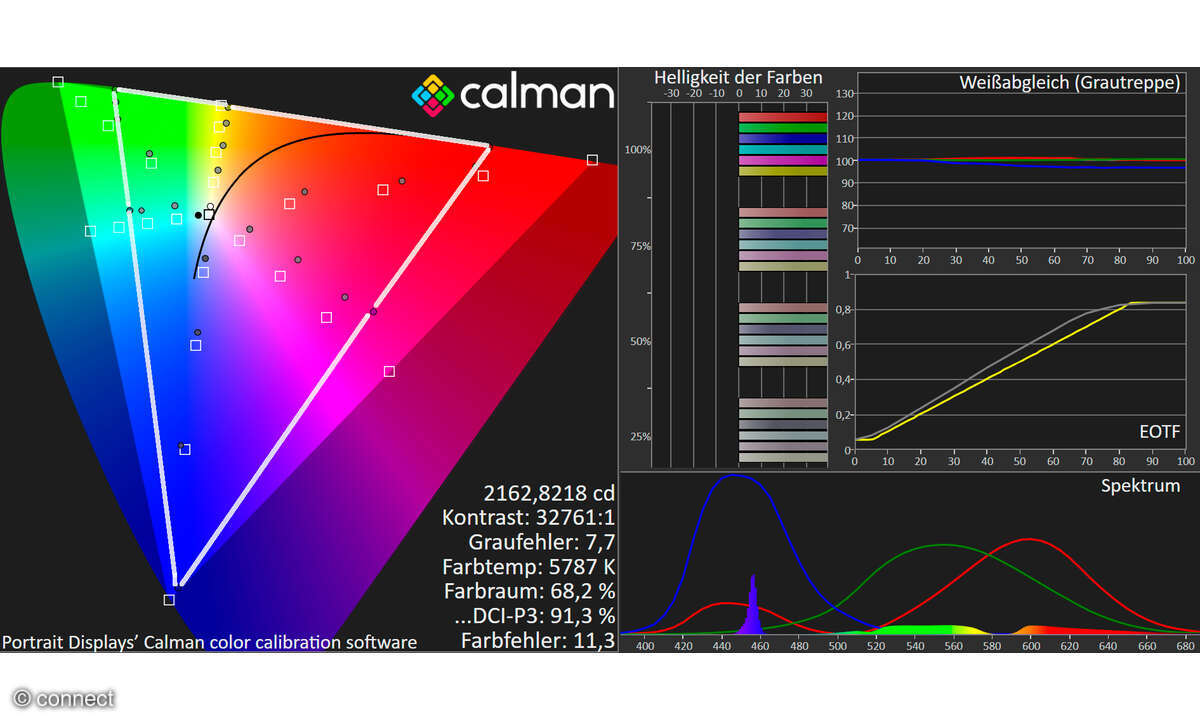Image resolution: width=1200 pixels, height=720 pixels.
Task: Click the EOTF label in the gamma chart
Action: 1160,432
